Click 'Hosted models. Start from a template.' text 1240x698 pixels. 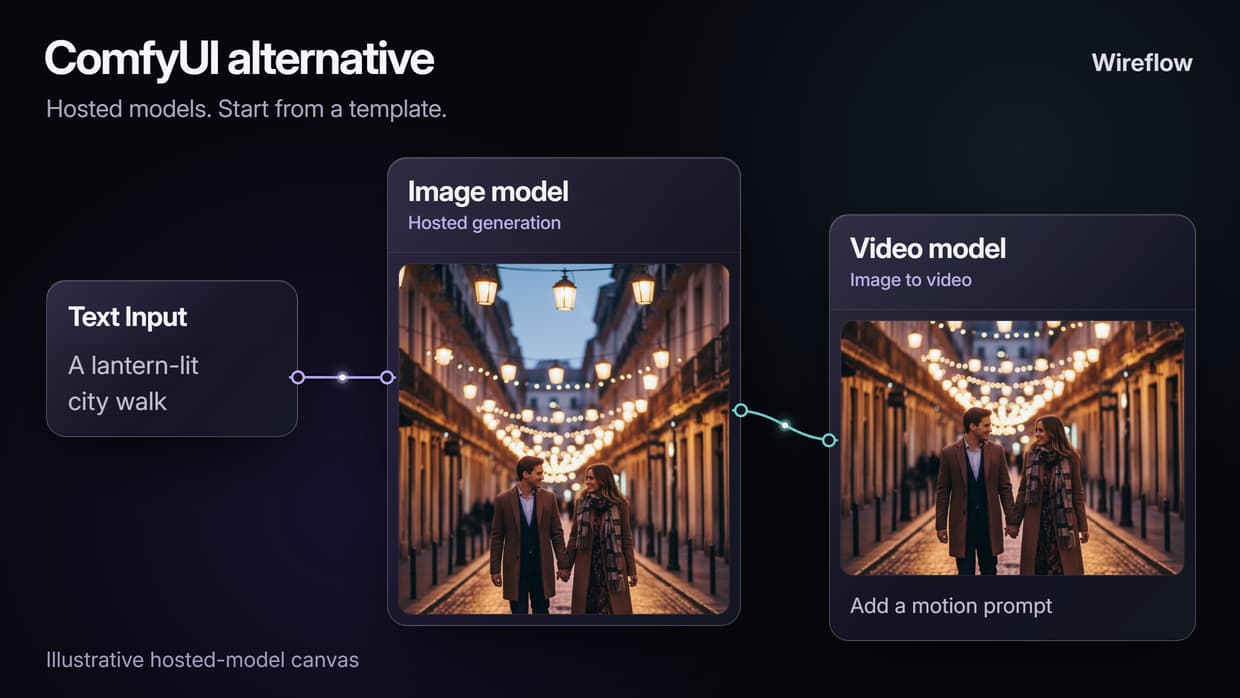coord(246,109)
